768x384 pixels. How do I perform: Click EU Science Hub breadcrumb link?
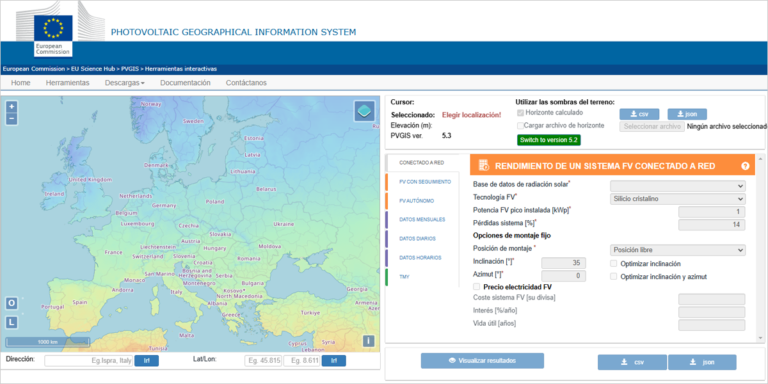tap(93, 69)
